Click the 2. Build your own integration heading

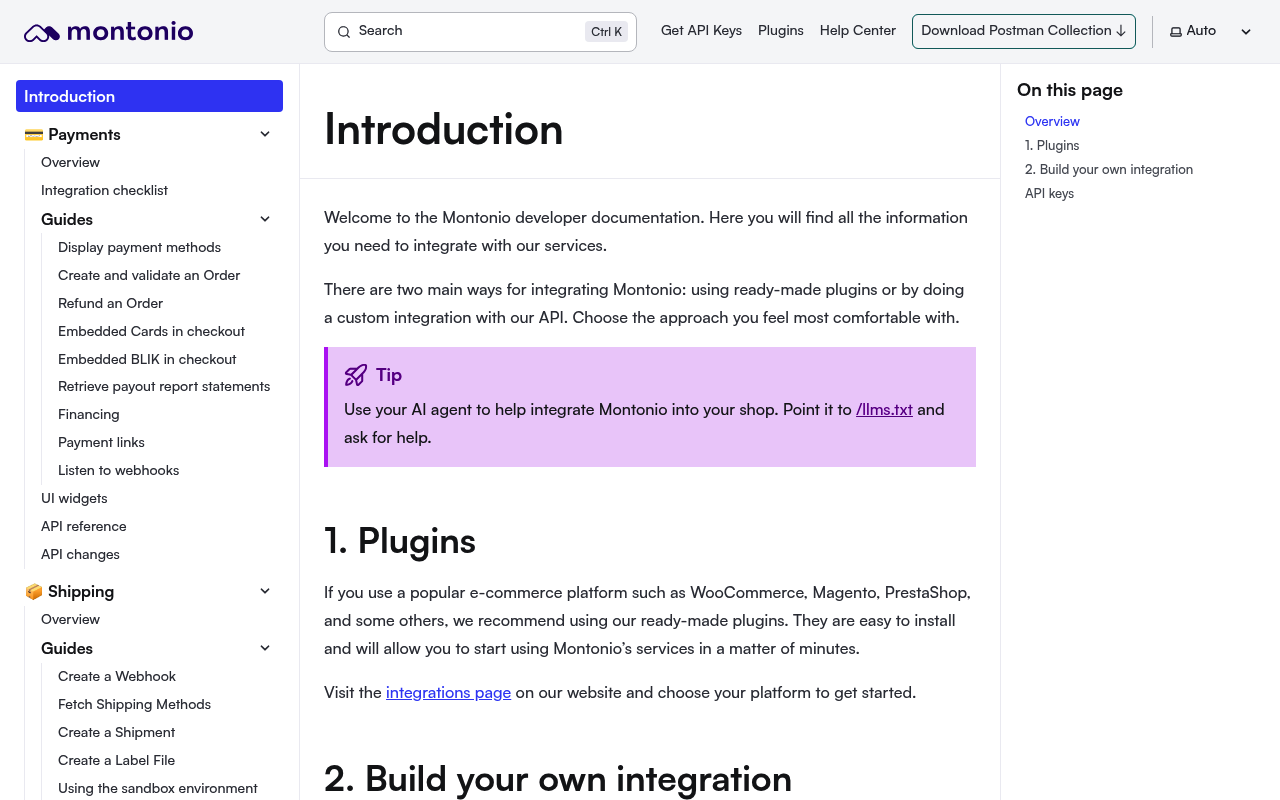[558, 779]
